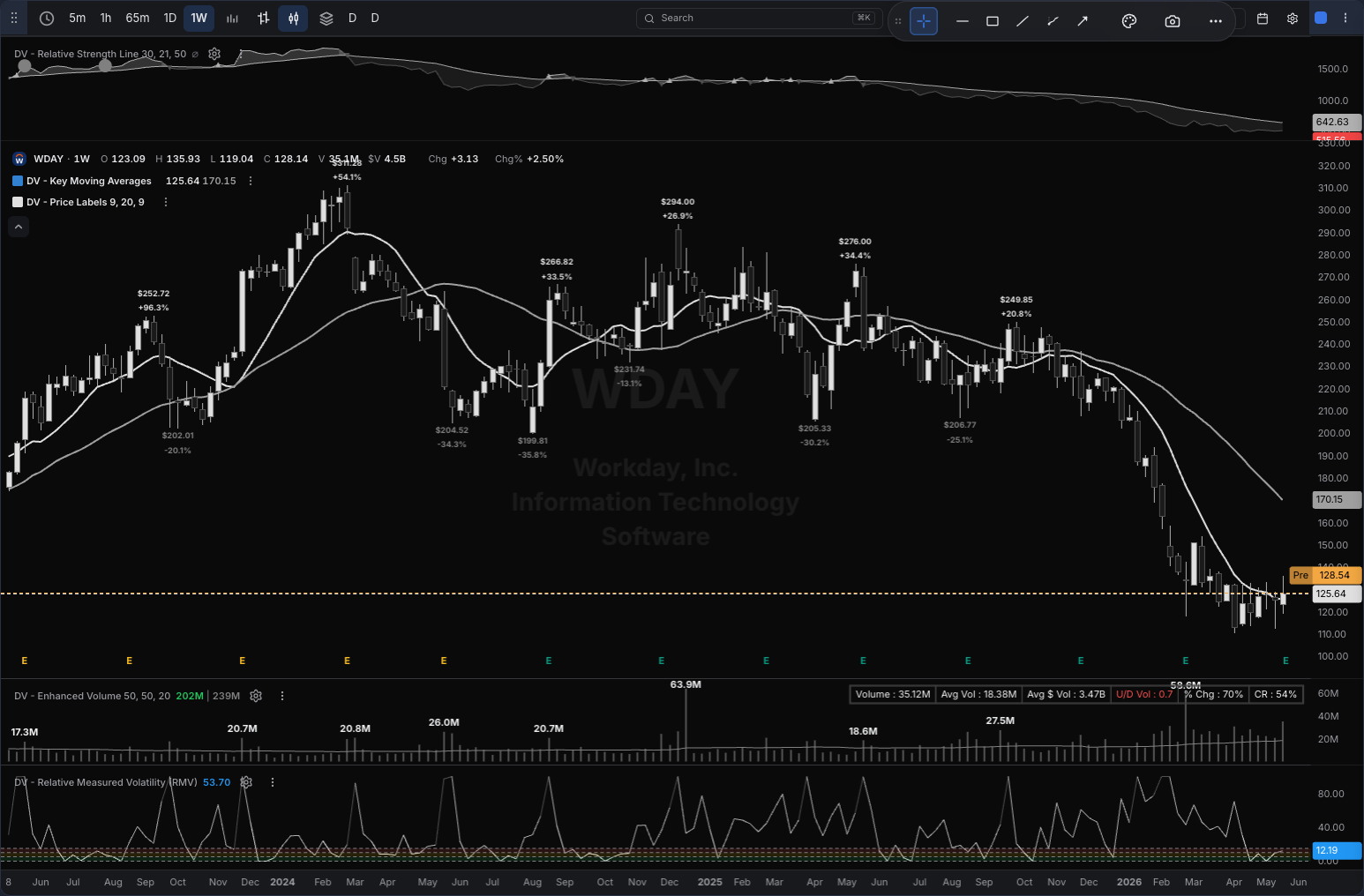Click the 125.64 last price label
This screenshot has width=1364, height=896.
click(x=1338, y=594)
